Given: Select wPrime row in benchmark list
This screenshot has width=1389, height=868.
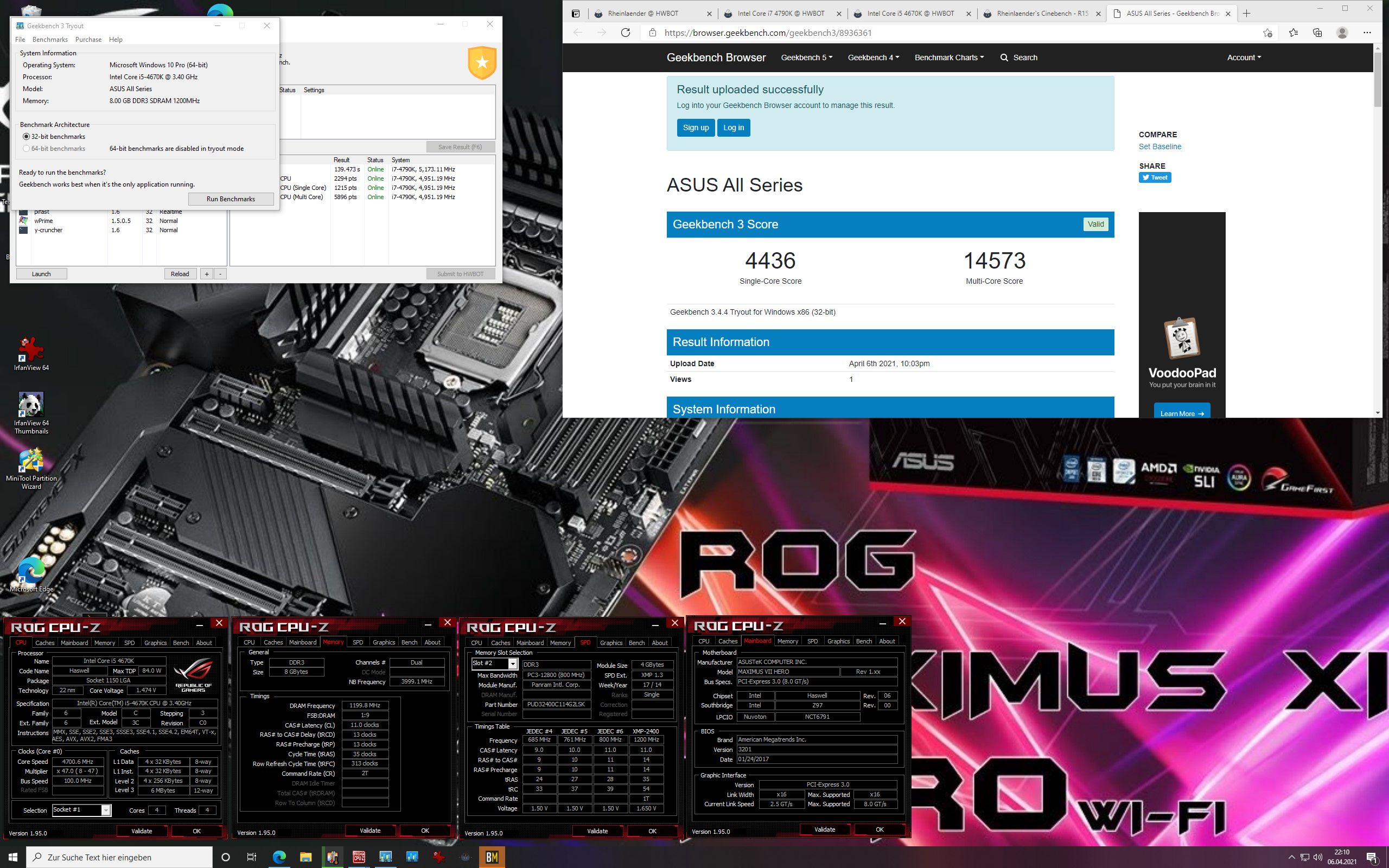Looking at the screenshot, I should point(120,220).
